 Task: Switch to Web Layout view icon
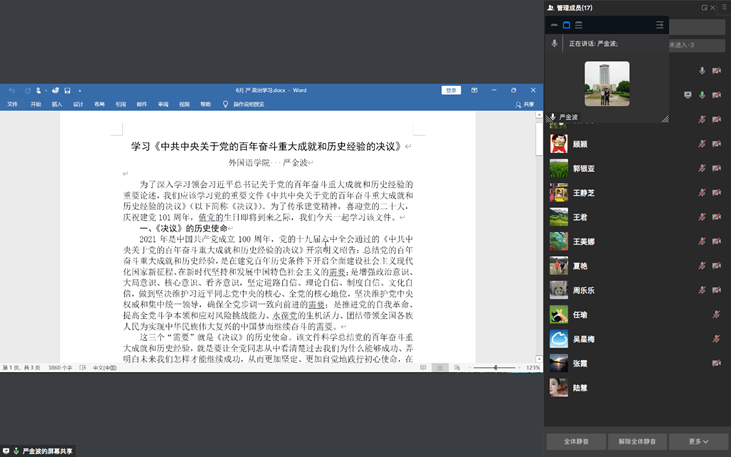tap(457, 368)
